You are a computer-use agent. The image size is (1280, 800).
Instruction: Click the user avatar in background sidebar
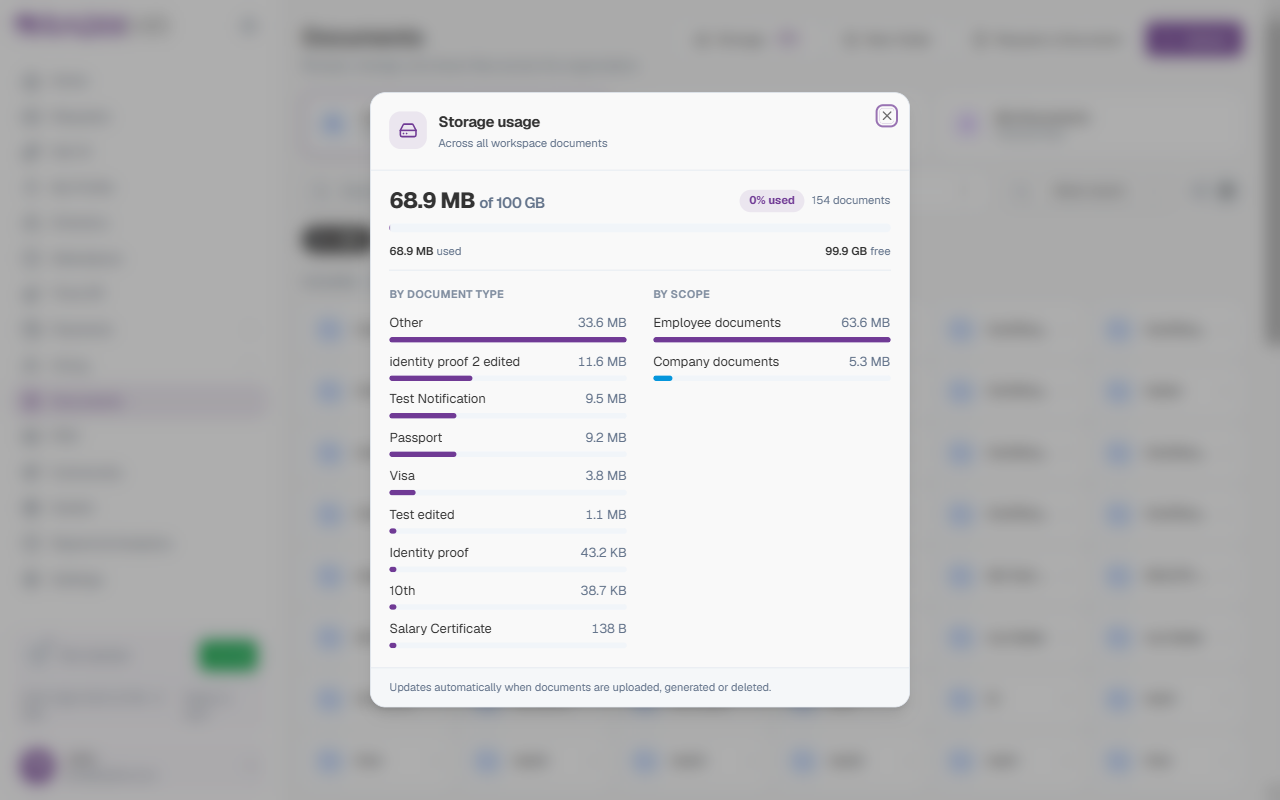point(38,767)
